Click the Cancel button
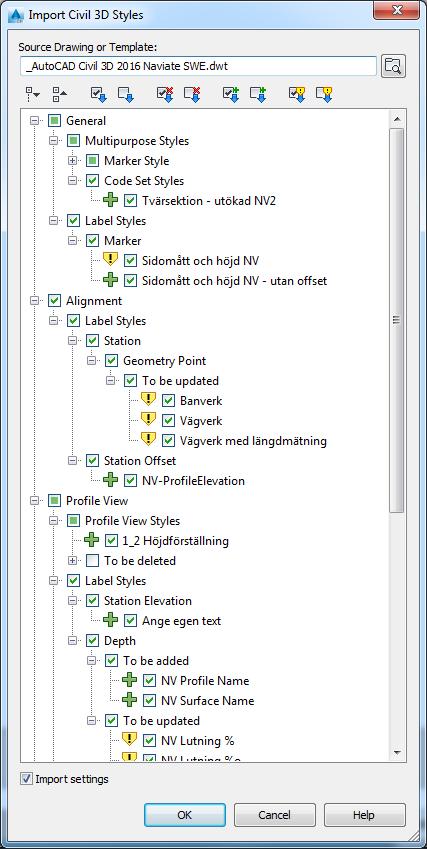 [x=275, y=815]
